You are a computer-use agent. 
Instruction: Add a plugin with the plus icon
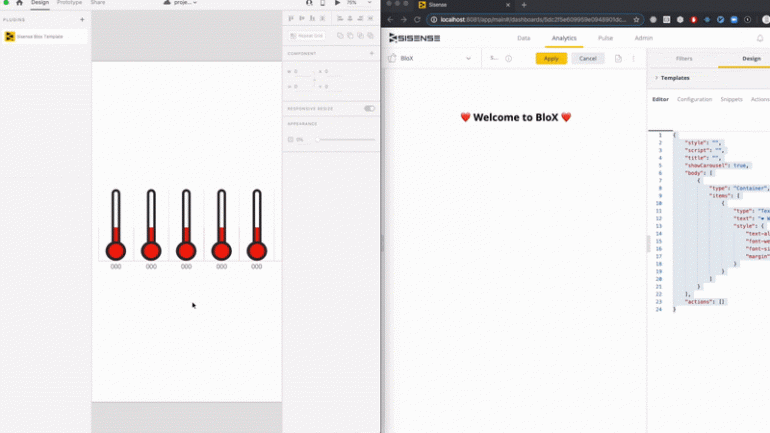82,20
